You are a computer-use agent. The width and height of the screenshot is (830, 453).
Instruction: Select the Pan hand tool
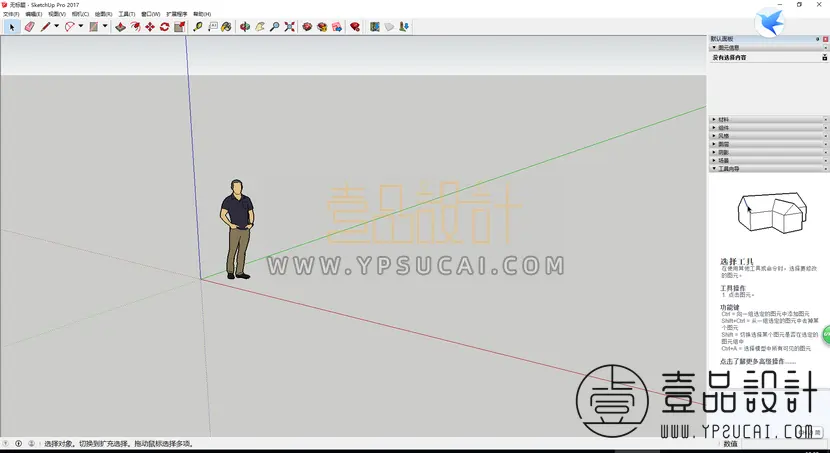(260, 26)
